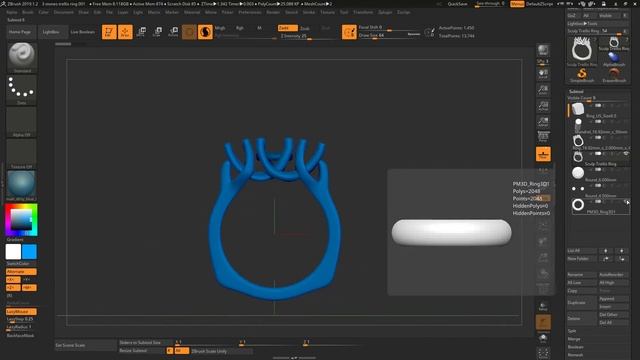The image size is (640, 360).
Task: Select the Move transform tool
Action: click(x=141, y=32)
